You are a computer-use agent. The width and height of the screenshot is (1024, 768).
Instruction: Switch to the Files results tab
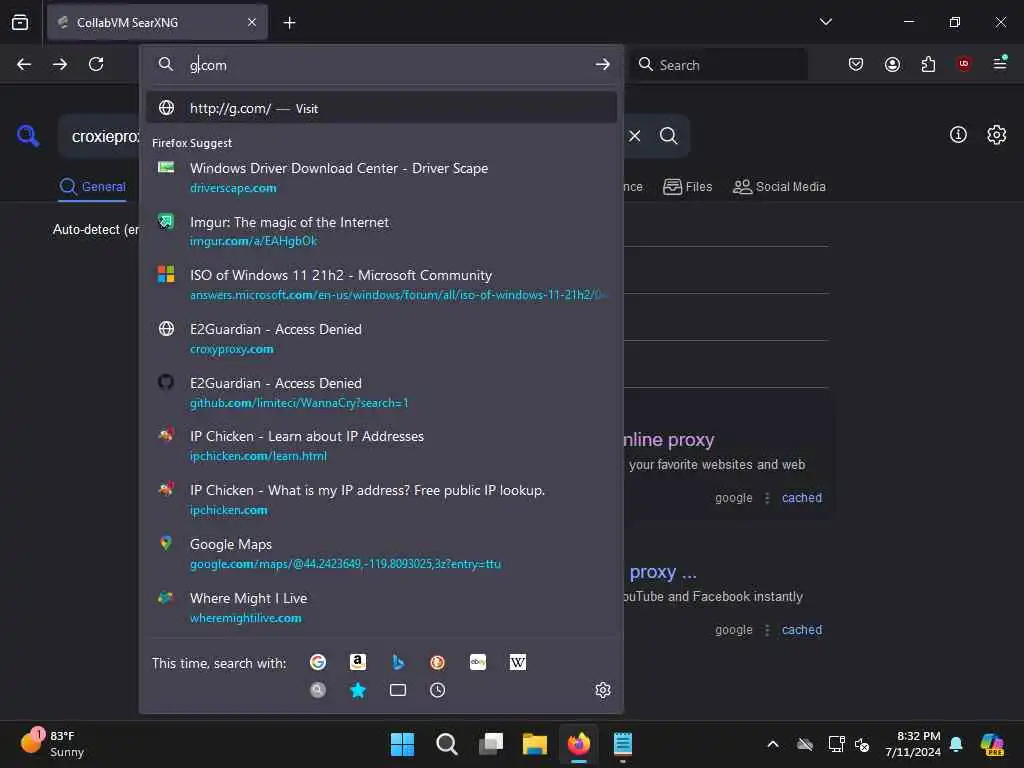687,187
